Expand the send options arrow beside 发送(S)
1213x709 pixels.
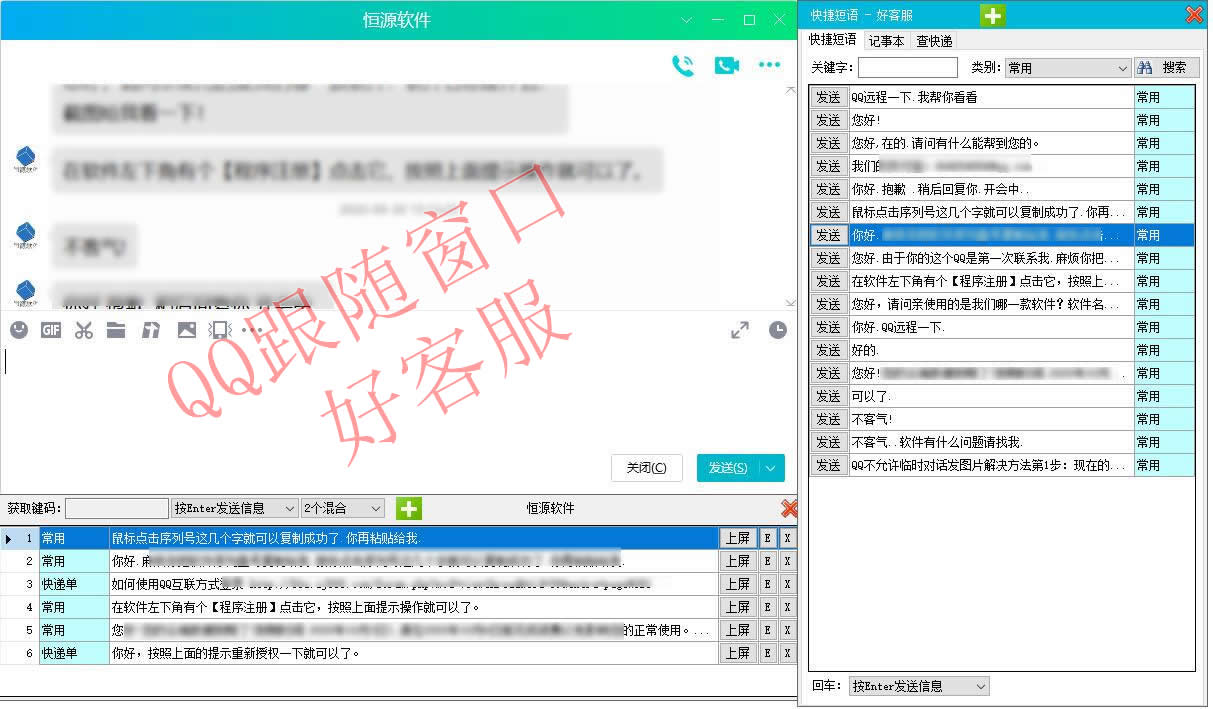[x=771, y=468]
